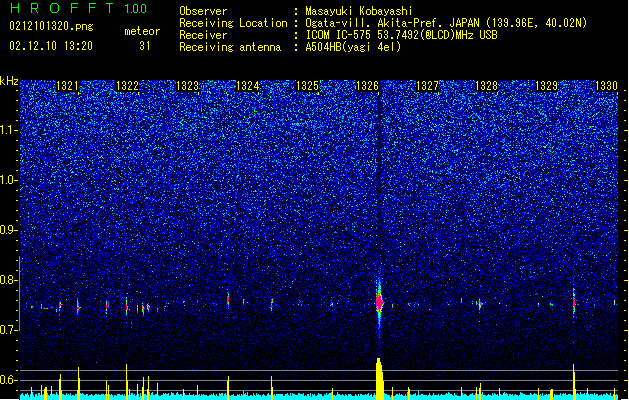This screenshot has width=629, height=400.
Task: Click the 1330 time axis marker
Action: pyautogui.click(x=607, y=86)
